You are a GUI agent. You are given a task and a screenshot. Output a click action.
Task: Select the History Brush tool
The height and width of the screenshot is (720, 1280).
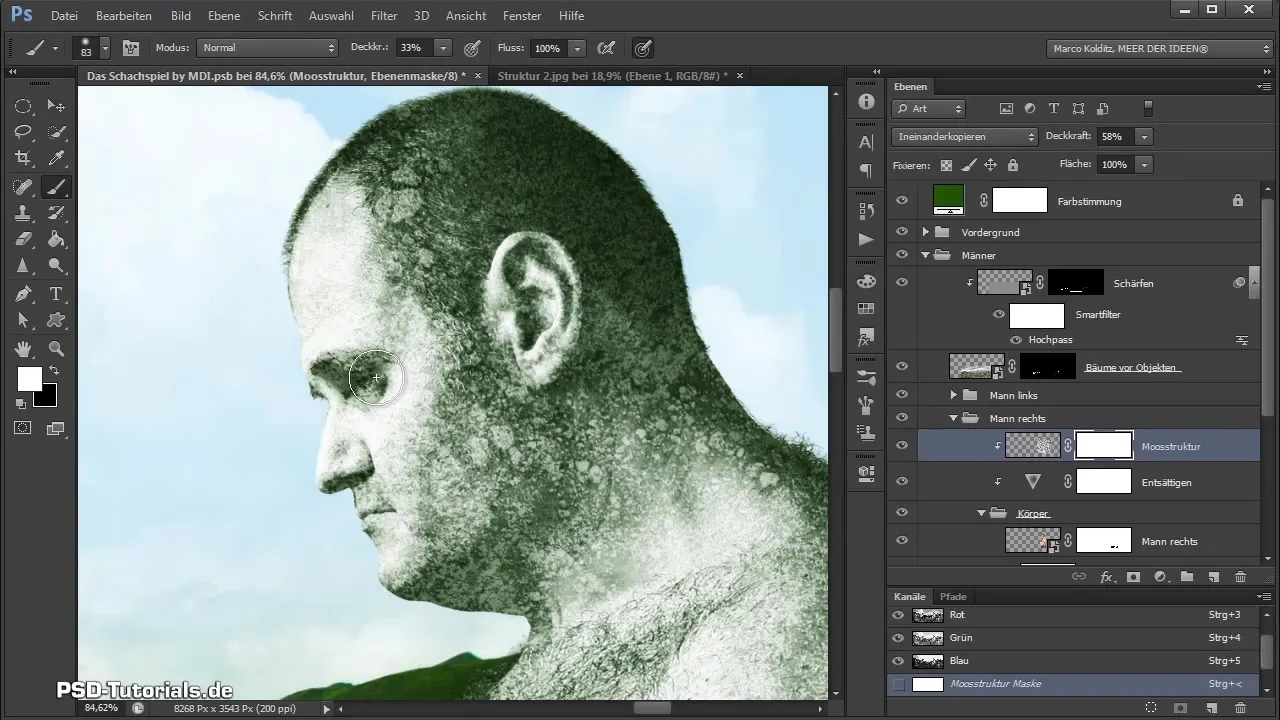point(57,213)
